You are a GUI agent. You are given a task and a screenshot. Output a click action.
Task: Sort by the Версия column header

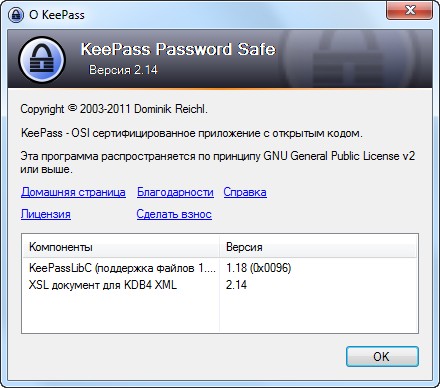pos(318,247)
